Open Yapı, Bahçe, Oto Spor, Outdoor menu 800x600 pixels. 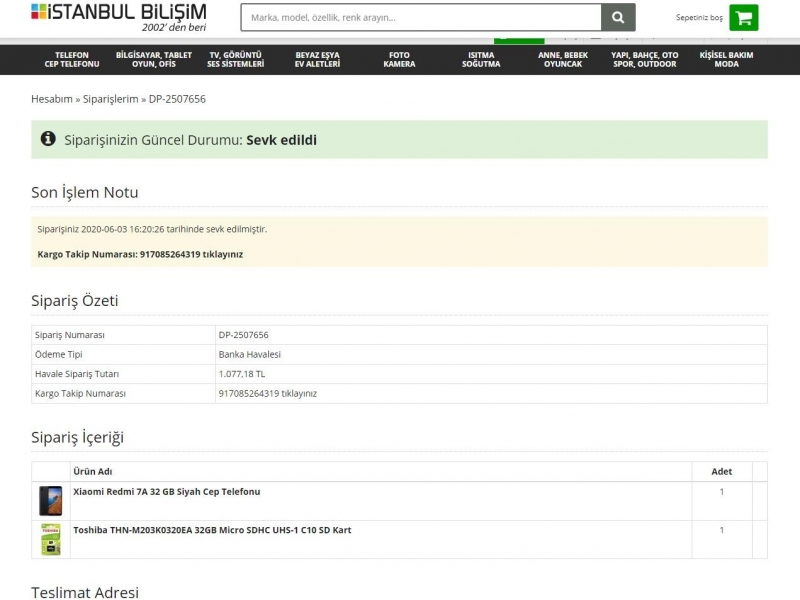tap(645, 60)
